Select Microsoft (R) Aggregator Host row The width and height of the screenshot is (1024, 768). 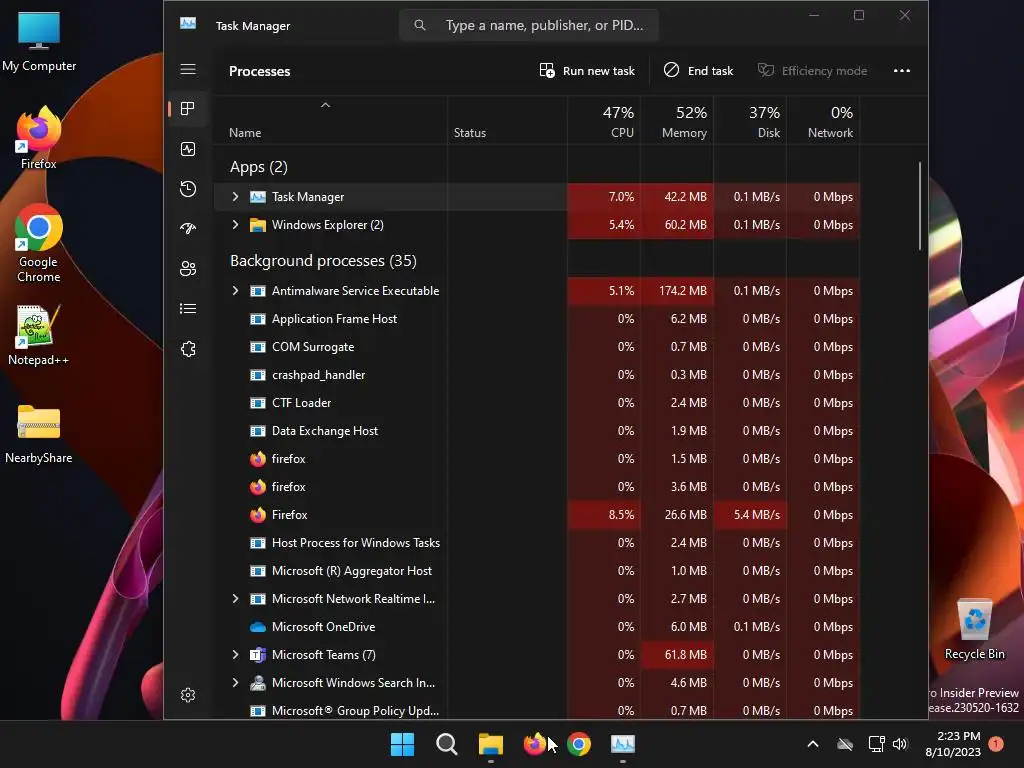pos(536,571)
